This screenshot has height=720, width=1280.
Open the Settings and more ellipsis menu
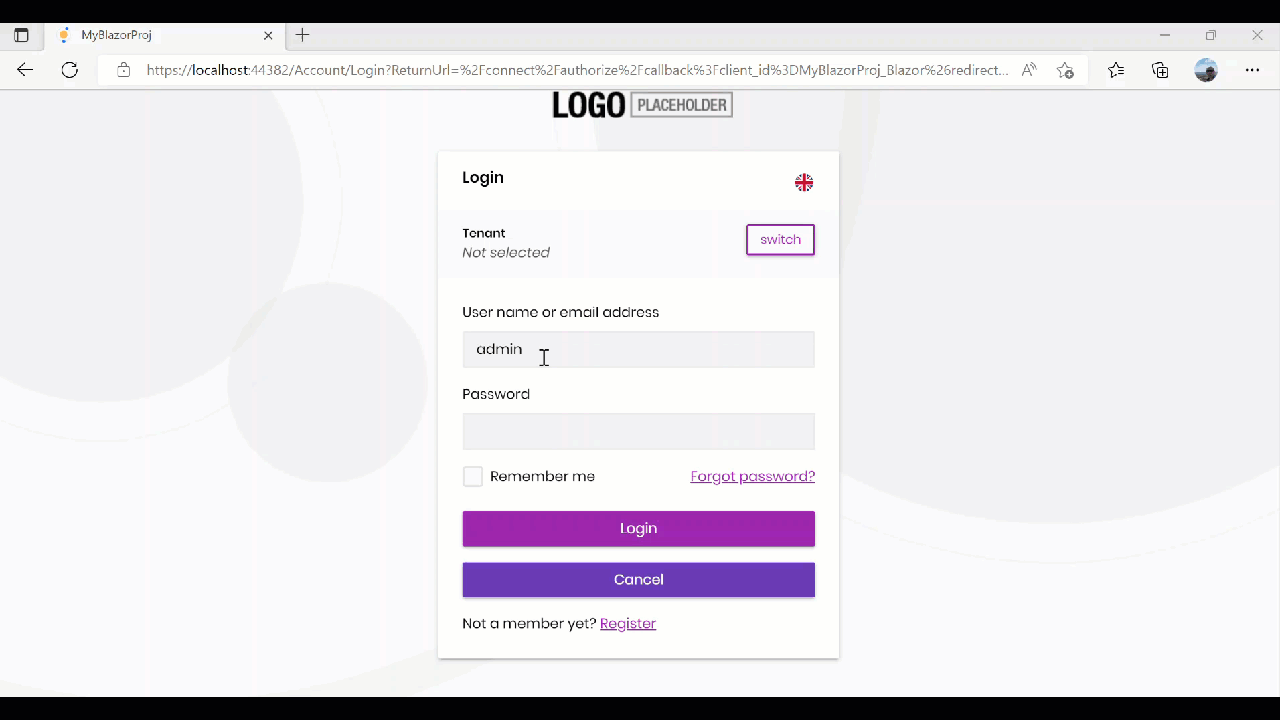tap(1252, 70)
